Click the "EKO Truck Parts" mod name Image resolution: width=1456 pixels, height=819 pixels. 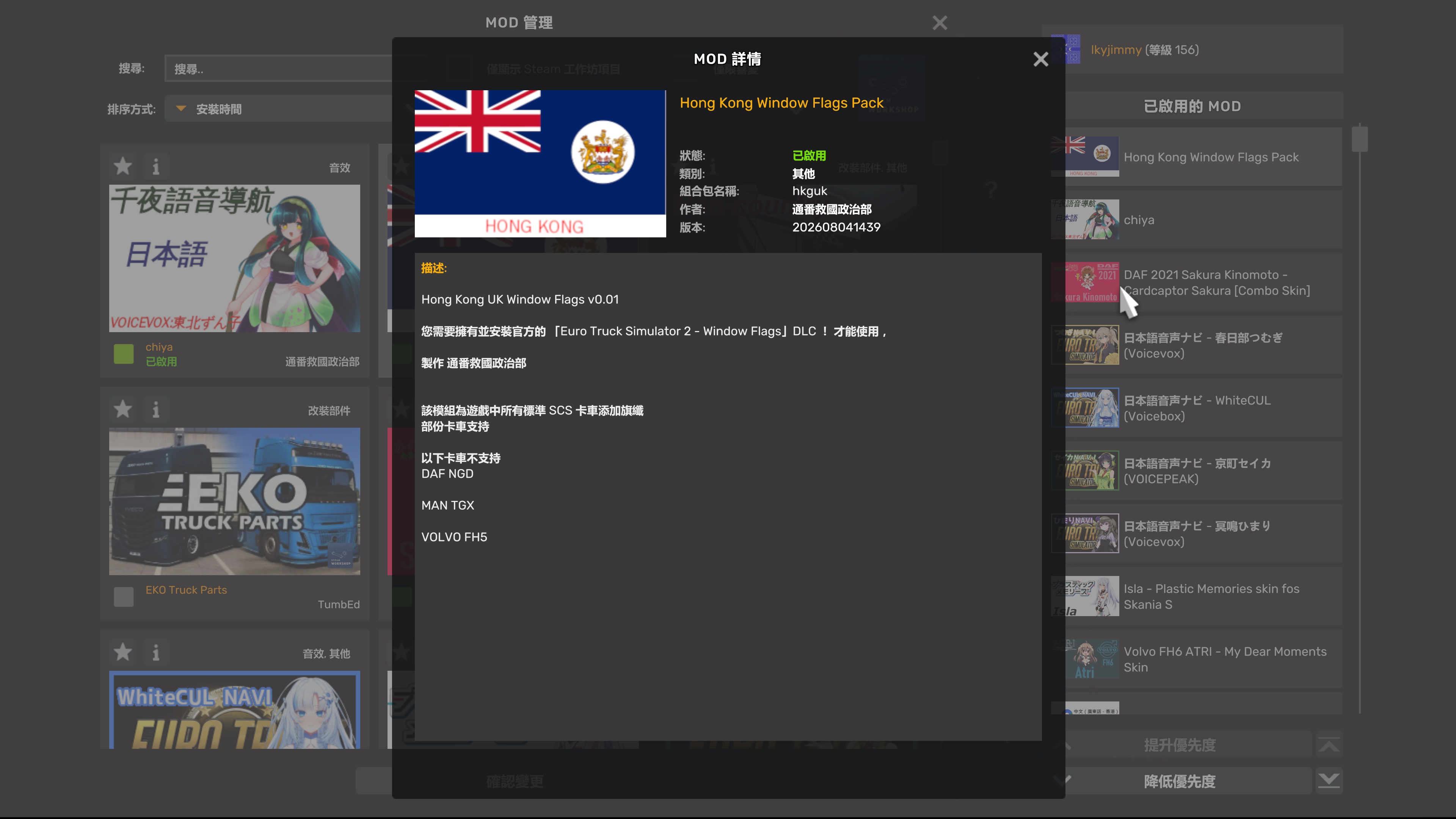(x=186, y=590)
